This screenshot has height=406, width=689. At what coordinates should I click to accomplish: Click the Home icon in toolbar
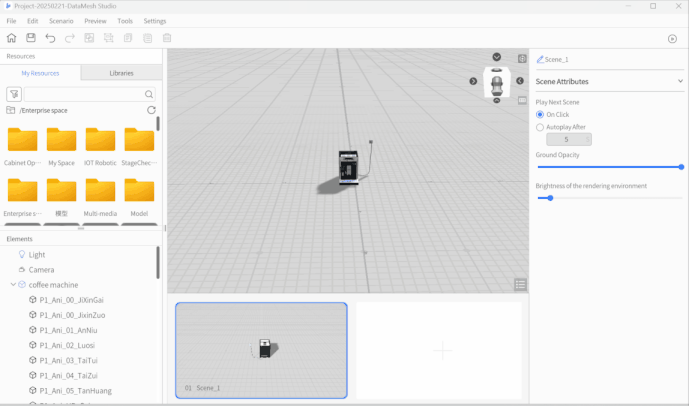(11, 38)
